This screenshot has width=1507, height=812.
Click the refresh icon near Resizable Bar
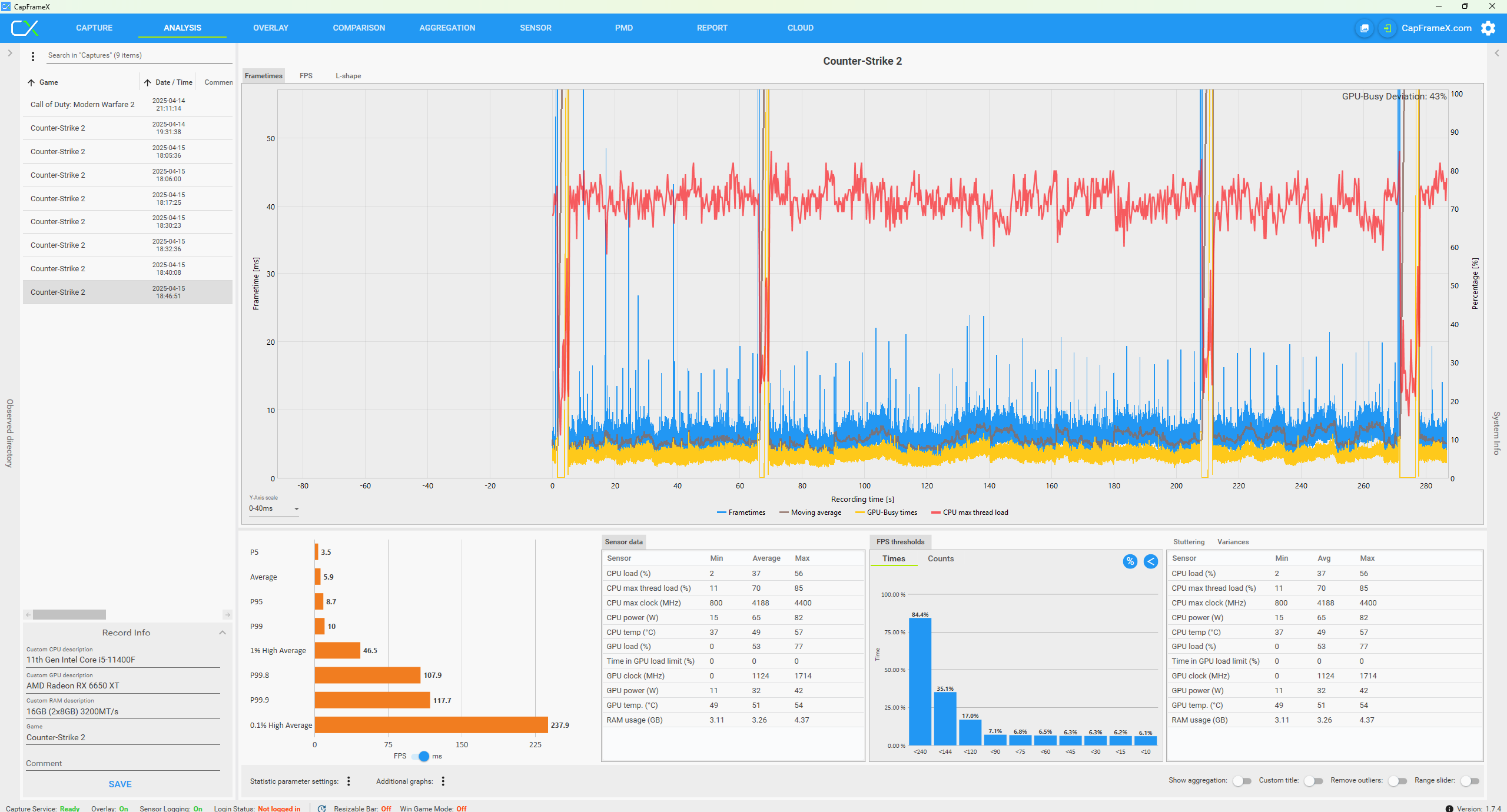tap(321, 808)
